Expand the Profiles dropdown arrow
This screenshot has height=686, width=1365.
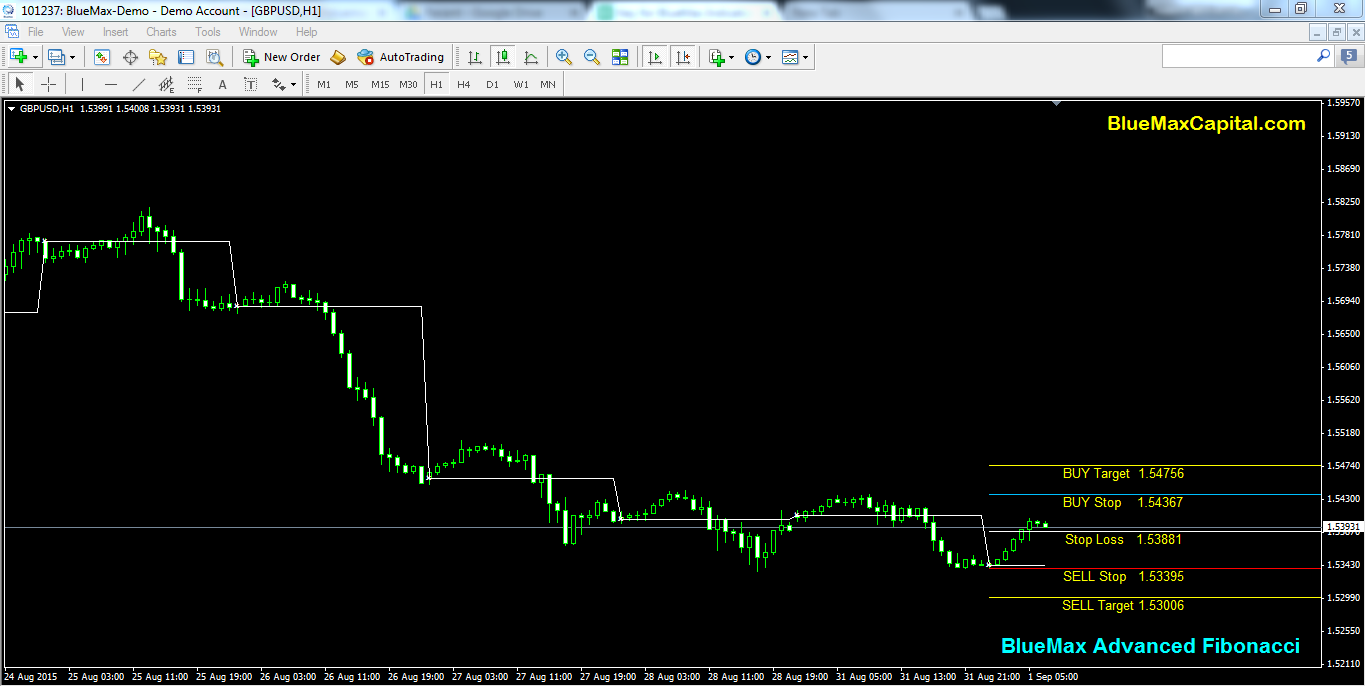coord(72,57)
